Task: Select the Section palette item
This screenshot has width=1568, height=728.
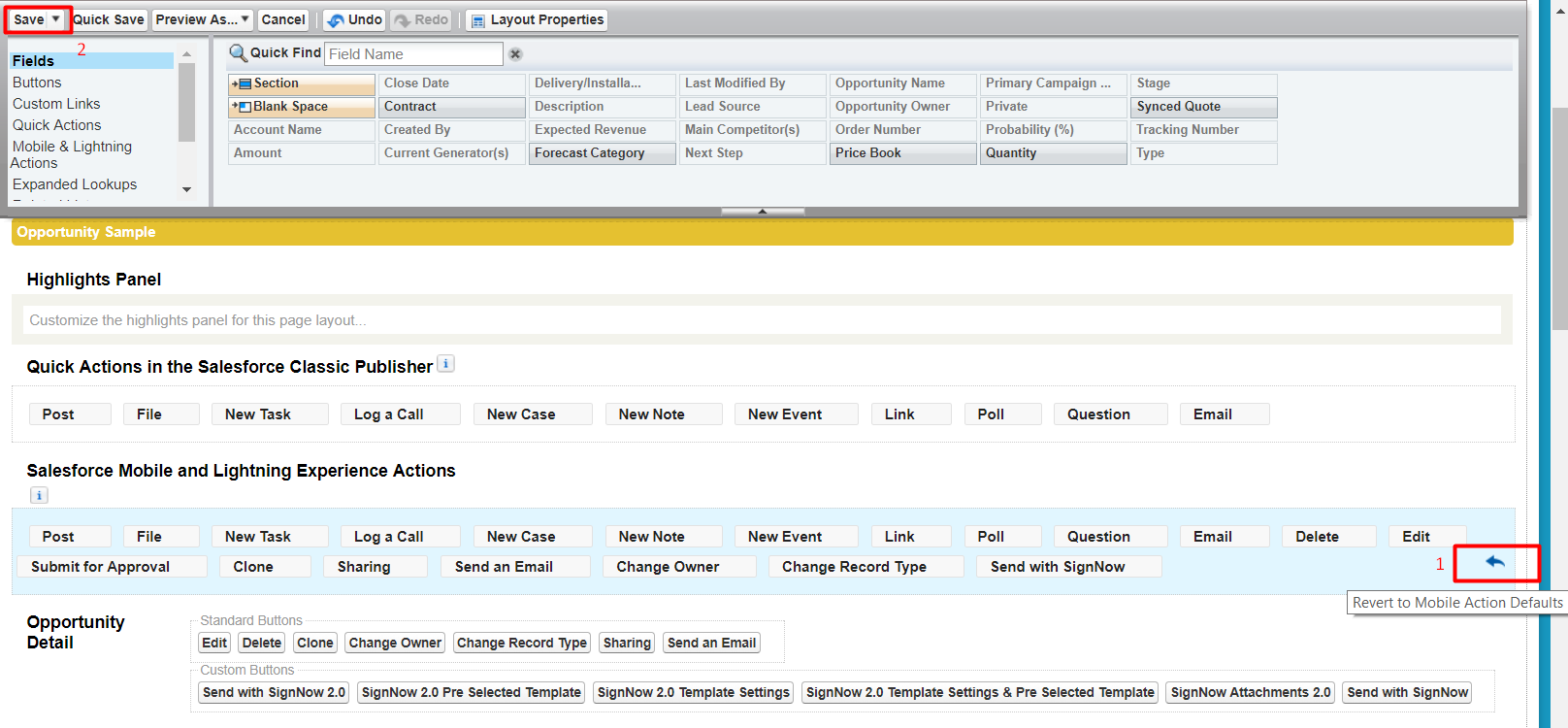Action: point(302,83)
